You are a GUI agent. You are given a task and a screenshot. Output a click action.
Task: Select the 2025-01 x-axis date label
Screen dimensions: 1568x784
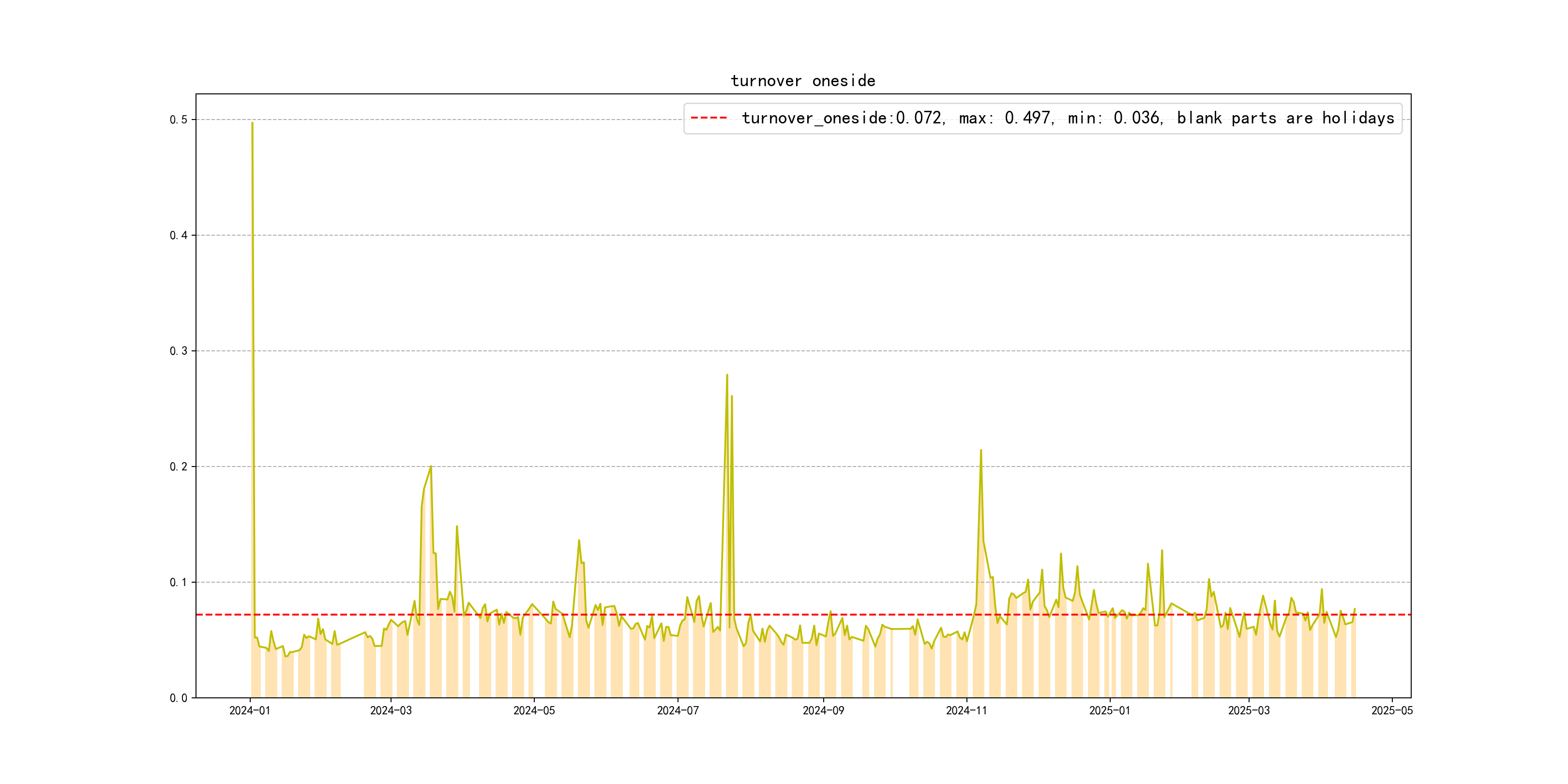(x=1110, y=711)
